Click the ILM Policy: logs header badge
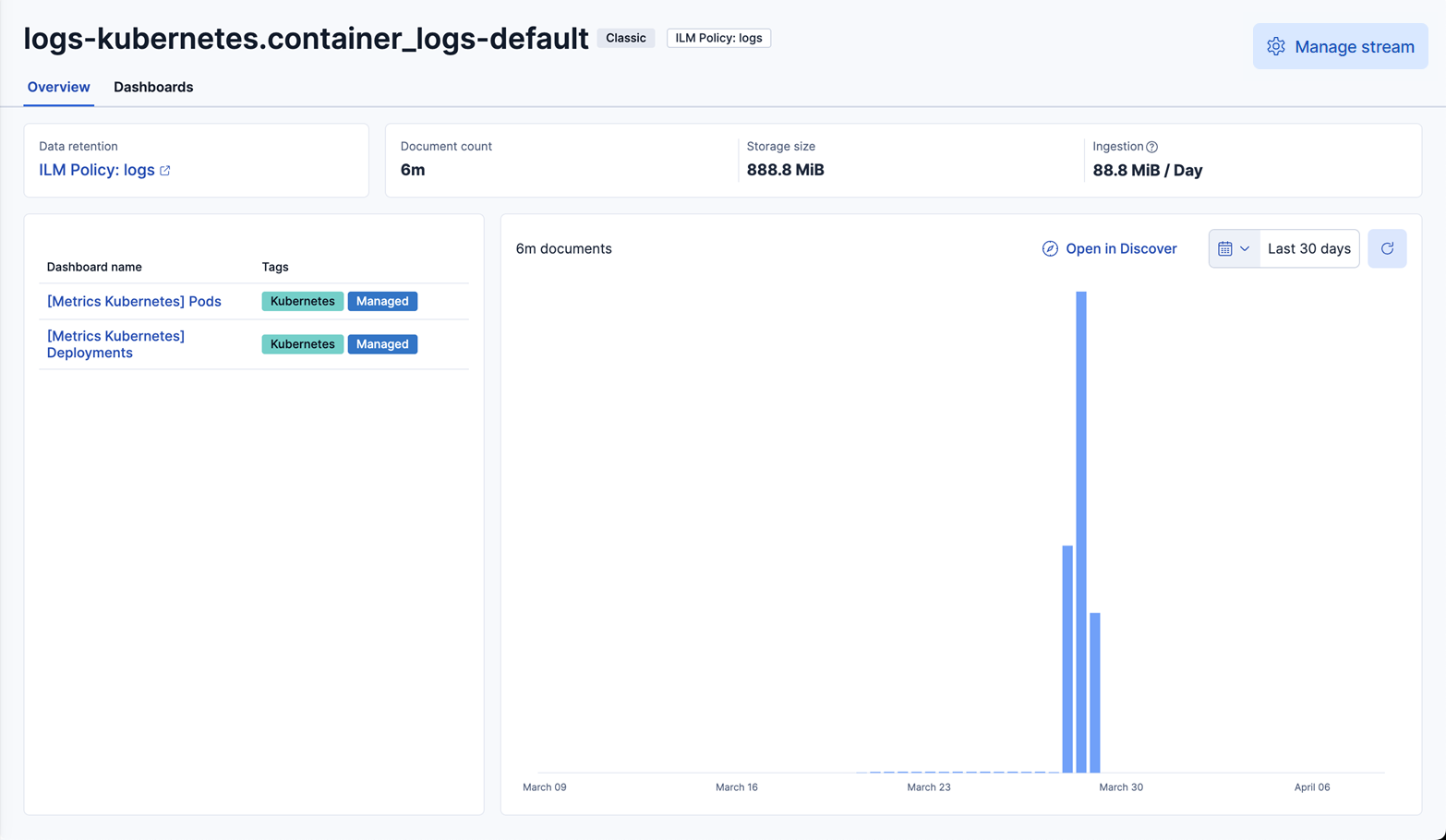 click(x=717, y=38)
